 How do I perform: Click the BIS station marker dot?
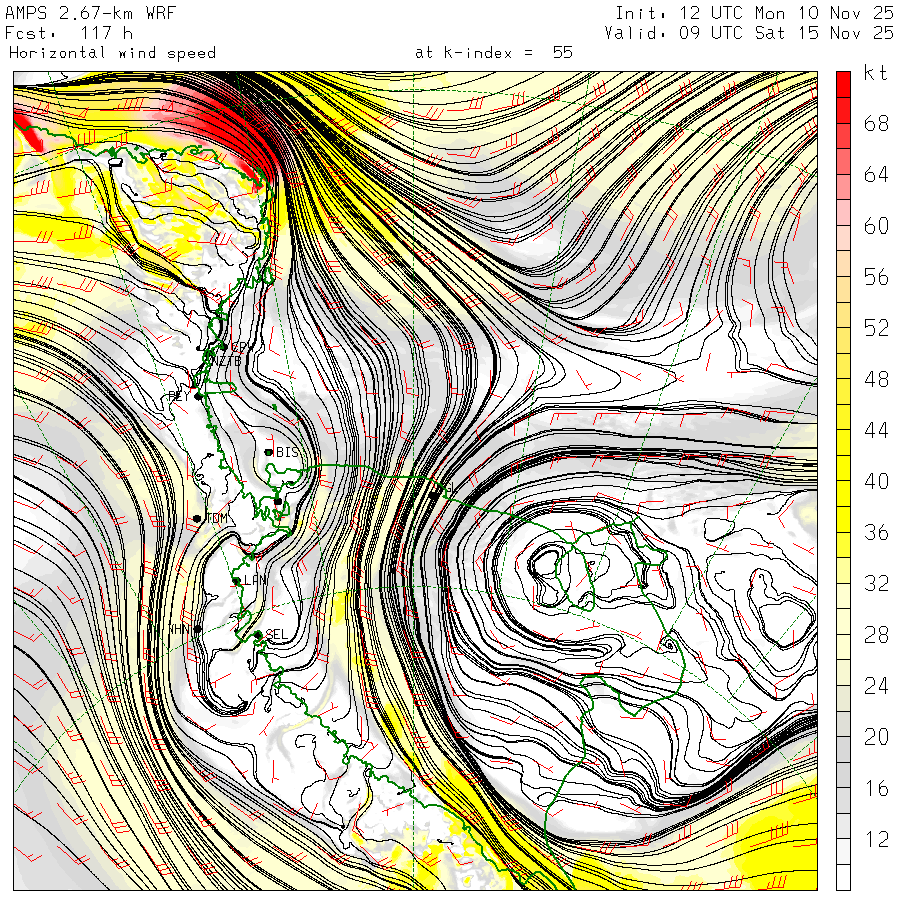pos(269,452)
